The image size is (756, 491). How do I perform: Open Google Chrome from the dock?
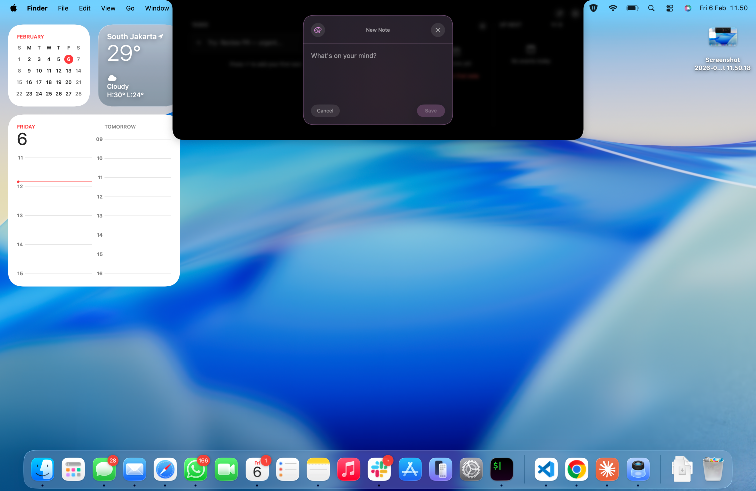[x=576, y=469]
